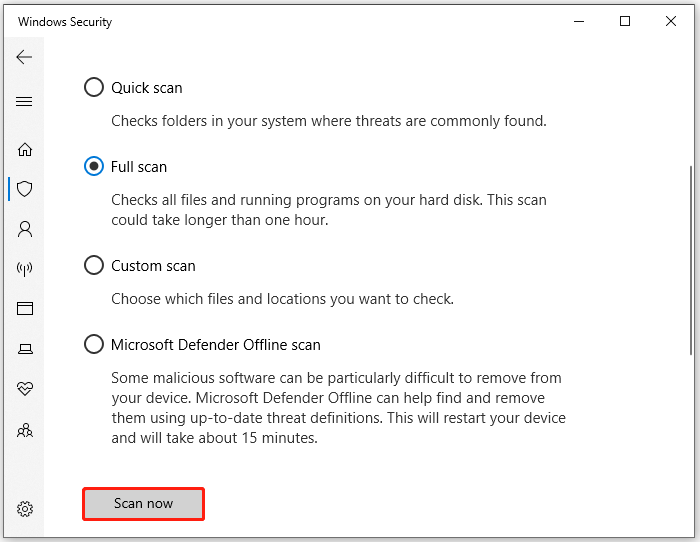Open Device security laptop icon

(x=25, y=349)
